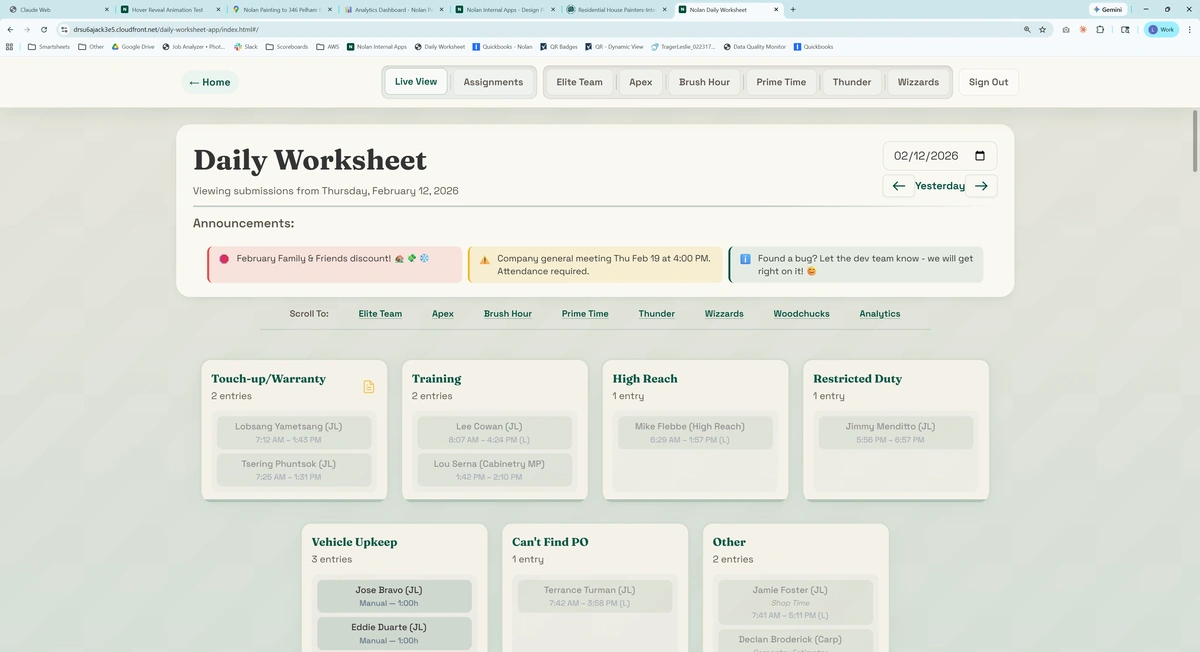The height and width of the screenshot is (652, 1200).
Task: Click the previous day arrow button
Action: pos(898,185)
